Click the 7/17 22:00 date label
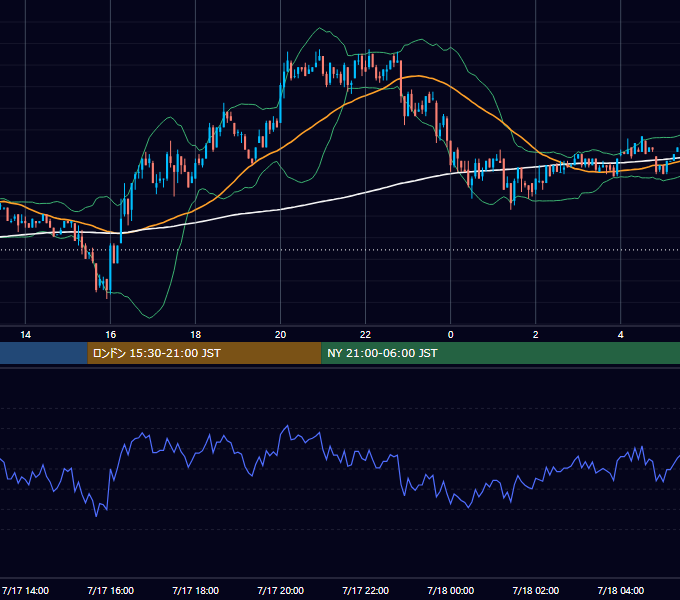680x600 pixels. [366, 590]
